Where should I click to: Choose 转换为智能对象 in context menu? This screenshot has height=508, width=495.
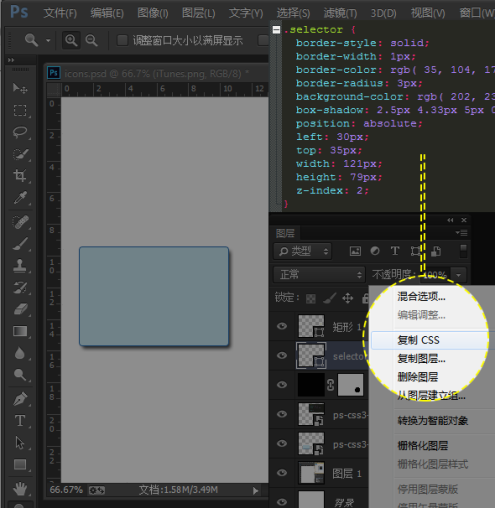pos(433,421)
